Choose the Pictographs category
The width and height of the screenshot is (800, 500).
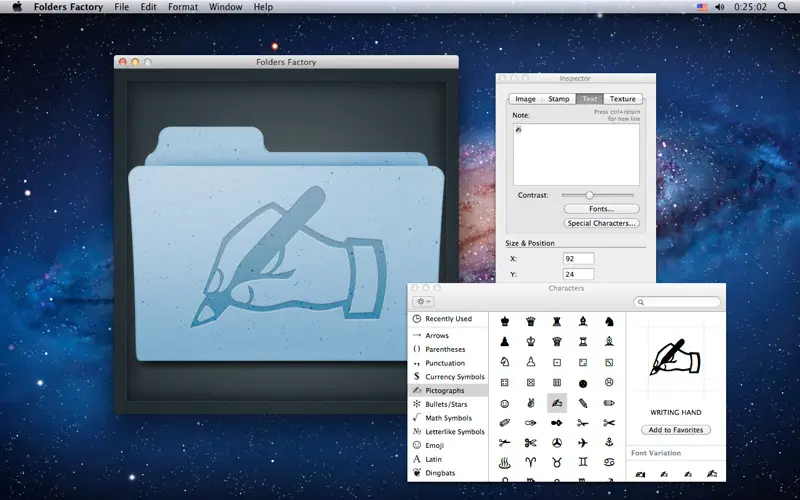[x=448, y=391]
